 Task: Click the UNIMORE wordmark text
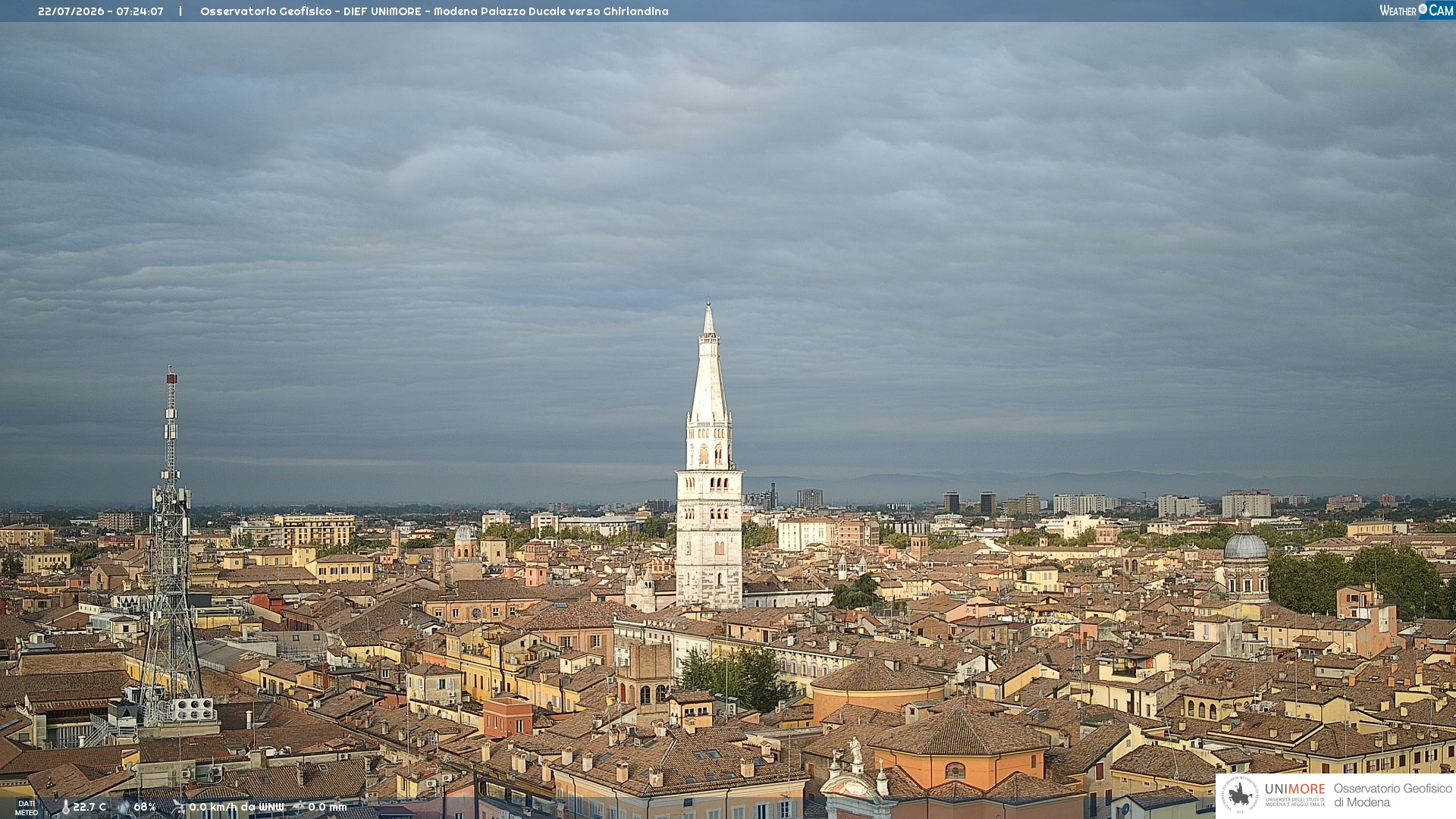[1294, 789]
